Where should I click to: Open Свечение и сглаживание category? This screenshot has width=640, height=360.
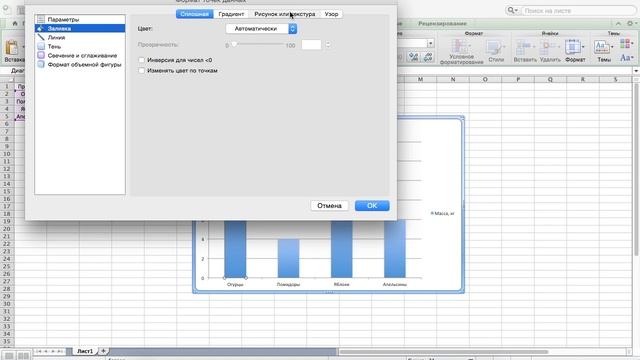(x=80, y=55)
